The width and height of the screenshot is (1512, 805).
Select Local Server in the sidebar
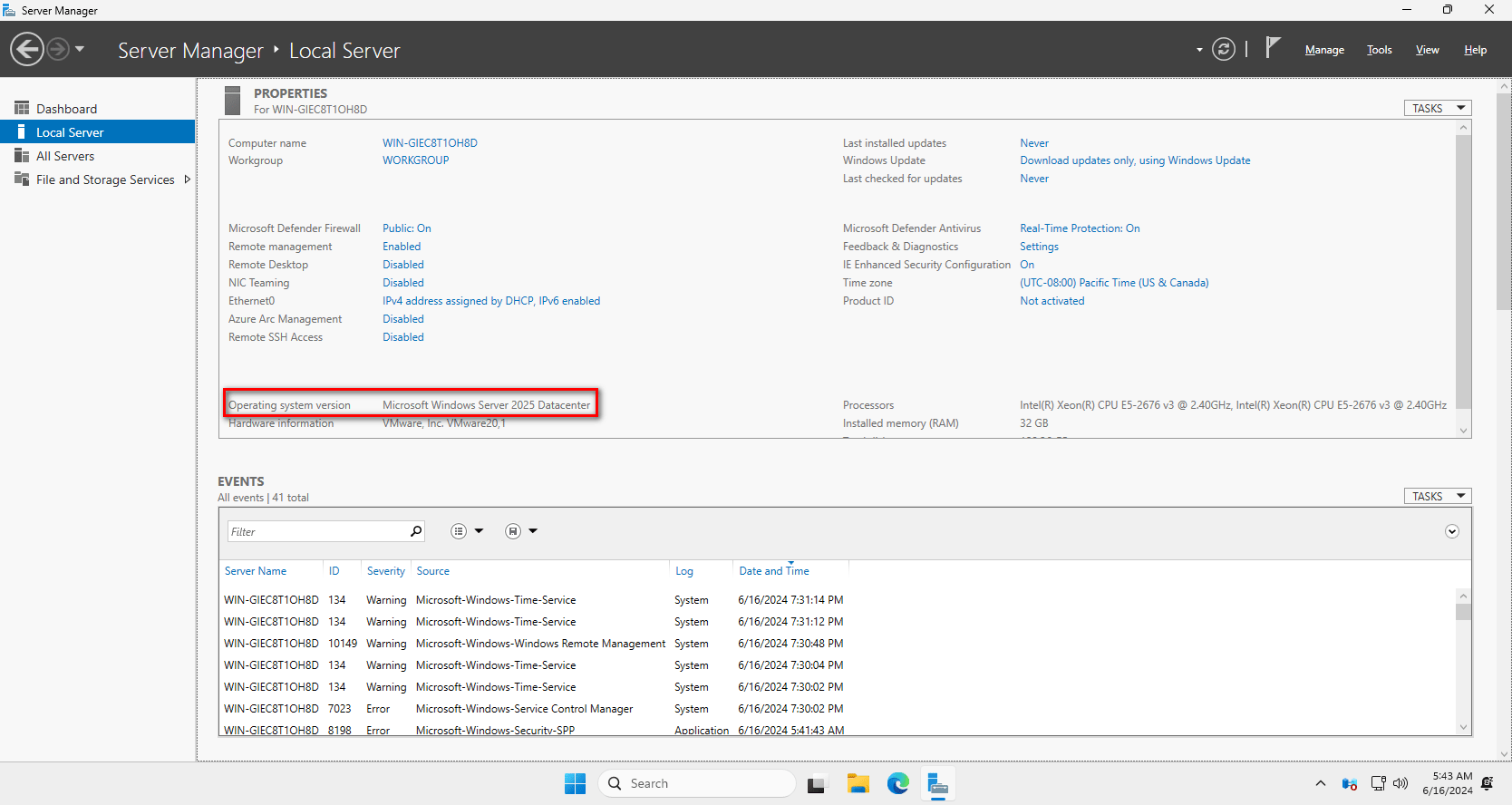(97, 132)
